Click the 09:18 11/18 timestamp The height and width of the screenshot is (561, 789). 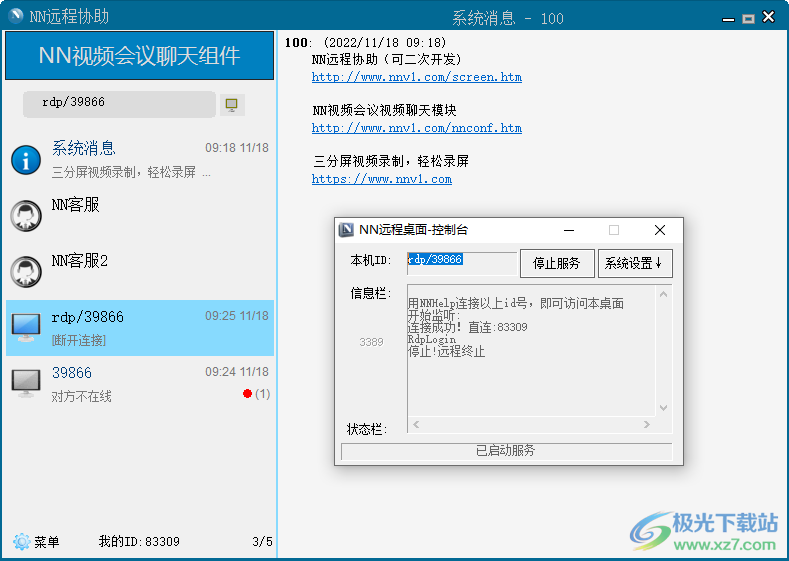(236, 148)
